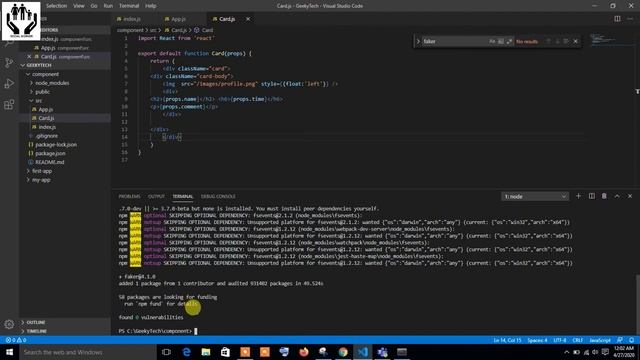This screenshot has width=640, height=360.
Task: Toggle Match Case in find widget
Action: (492, 41)
